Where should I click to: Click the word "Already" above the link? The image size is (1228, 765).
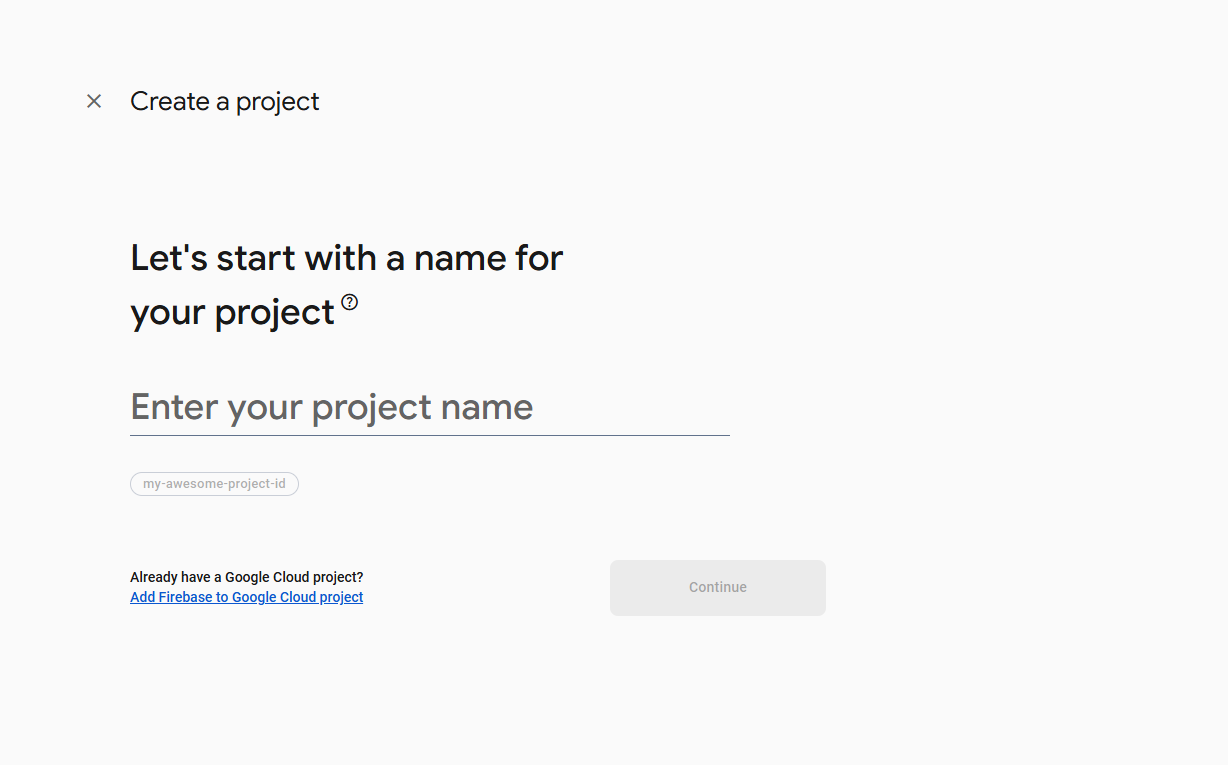tap(152, 577)
